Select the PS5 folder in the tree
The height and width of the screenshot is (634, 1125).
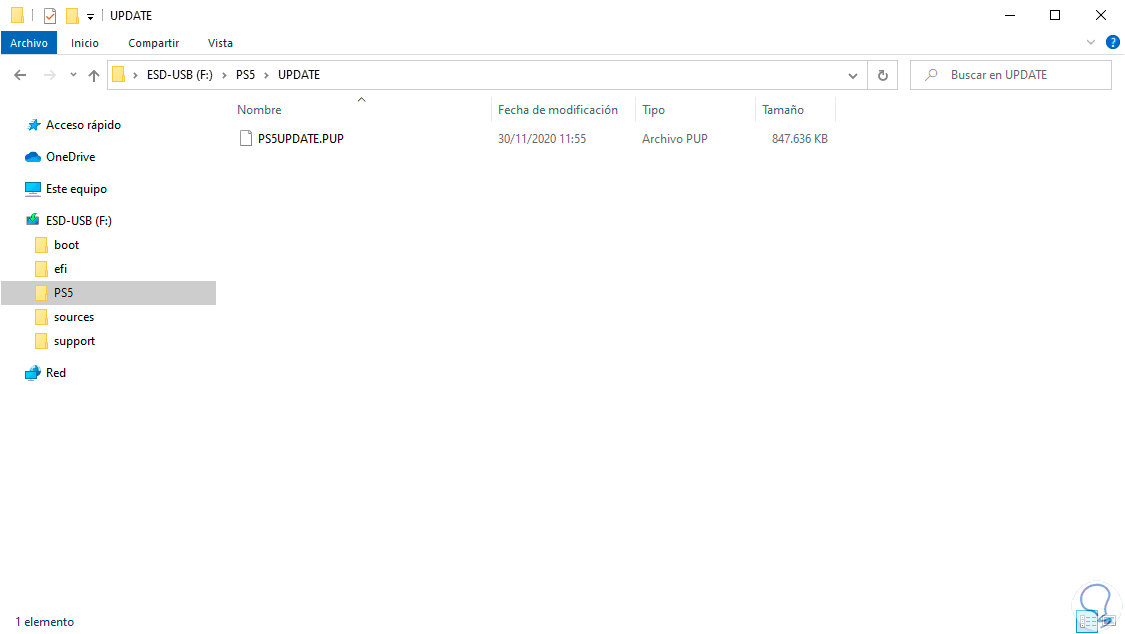coord(108,293)
